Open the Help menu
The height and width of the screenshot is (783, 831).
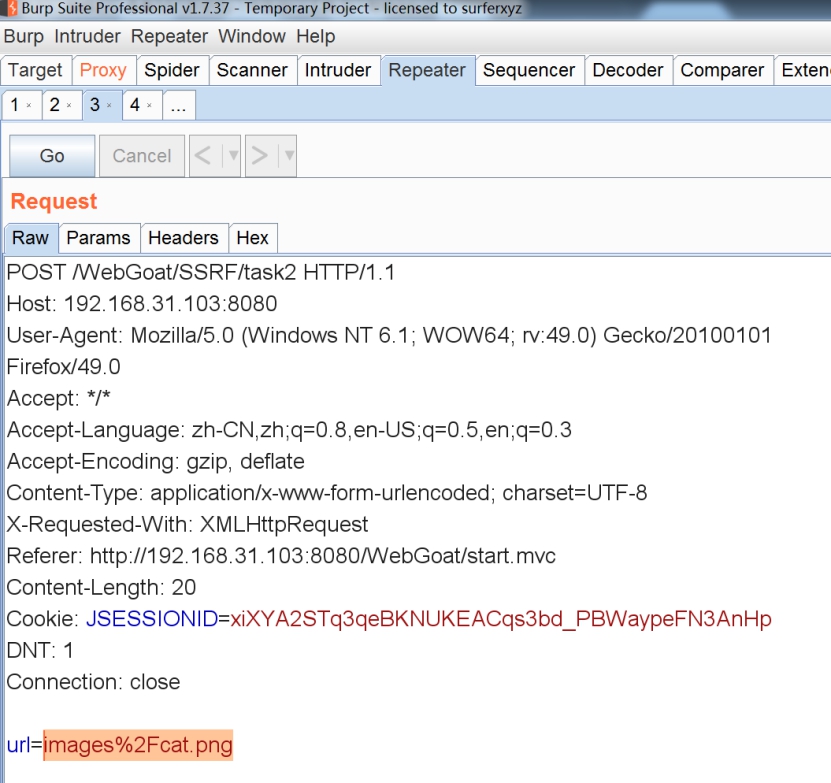(316, 36)
